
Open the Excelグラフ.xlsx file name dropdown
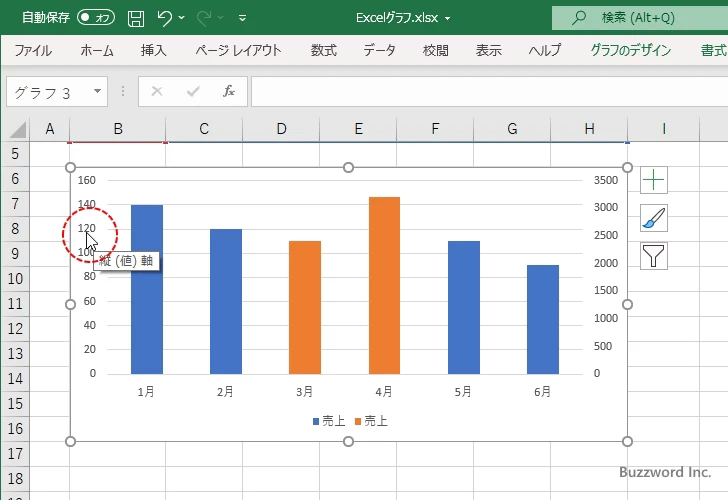click(x=448, y=18)
